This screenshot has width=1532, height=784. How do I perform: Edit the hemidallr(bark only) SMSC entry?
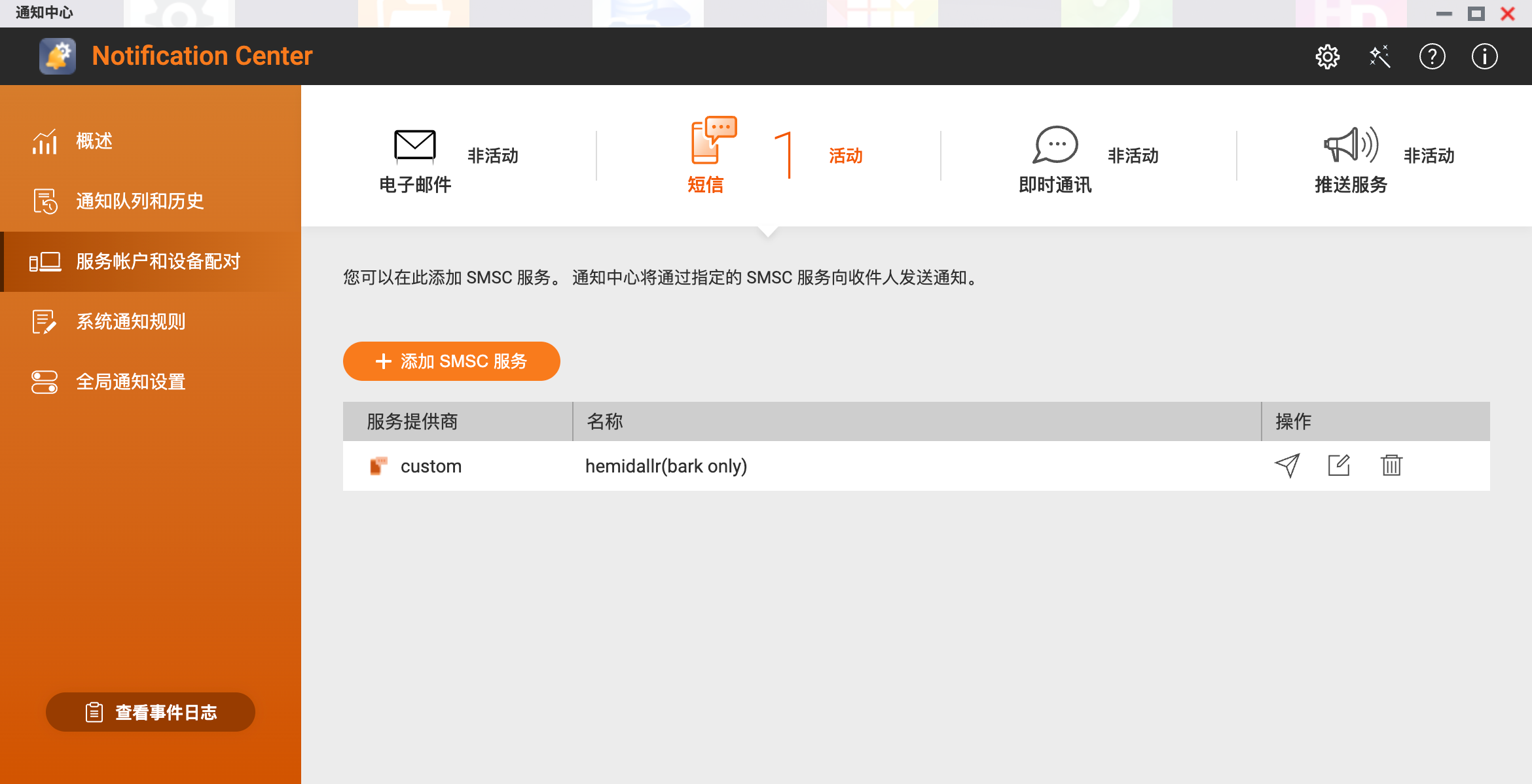click(x=1340, y=465)
